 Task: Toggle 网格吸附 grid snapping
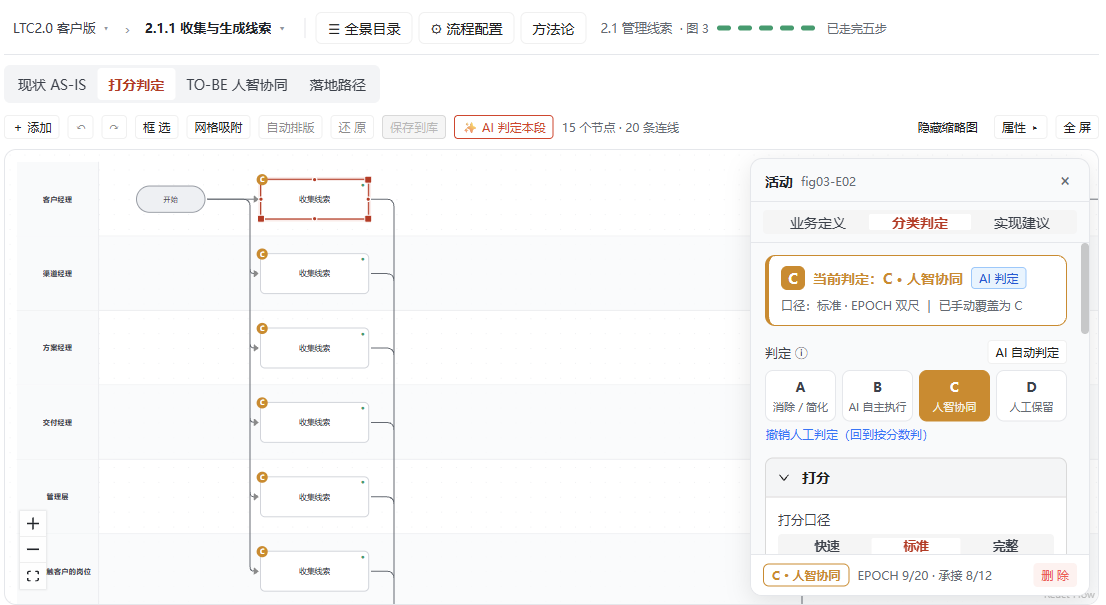coord(219,128)
